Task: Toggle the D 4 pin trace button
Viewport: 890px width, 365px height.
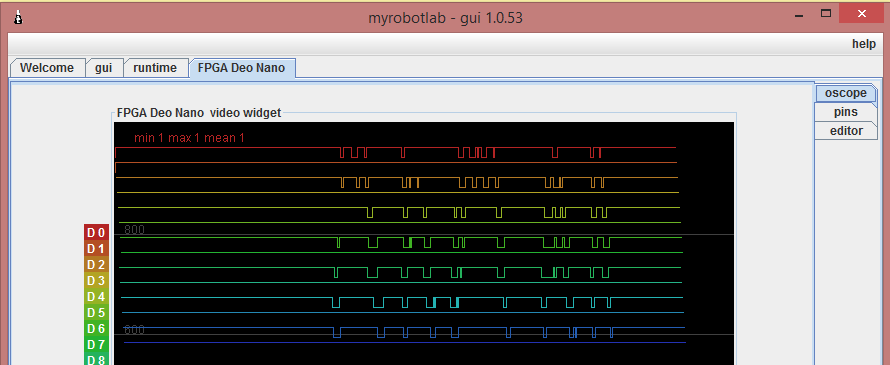Action: [x=96, y=297]
